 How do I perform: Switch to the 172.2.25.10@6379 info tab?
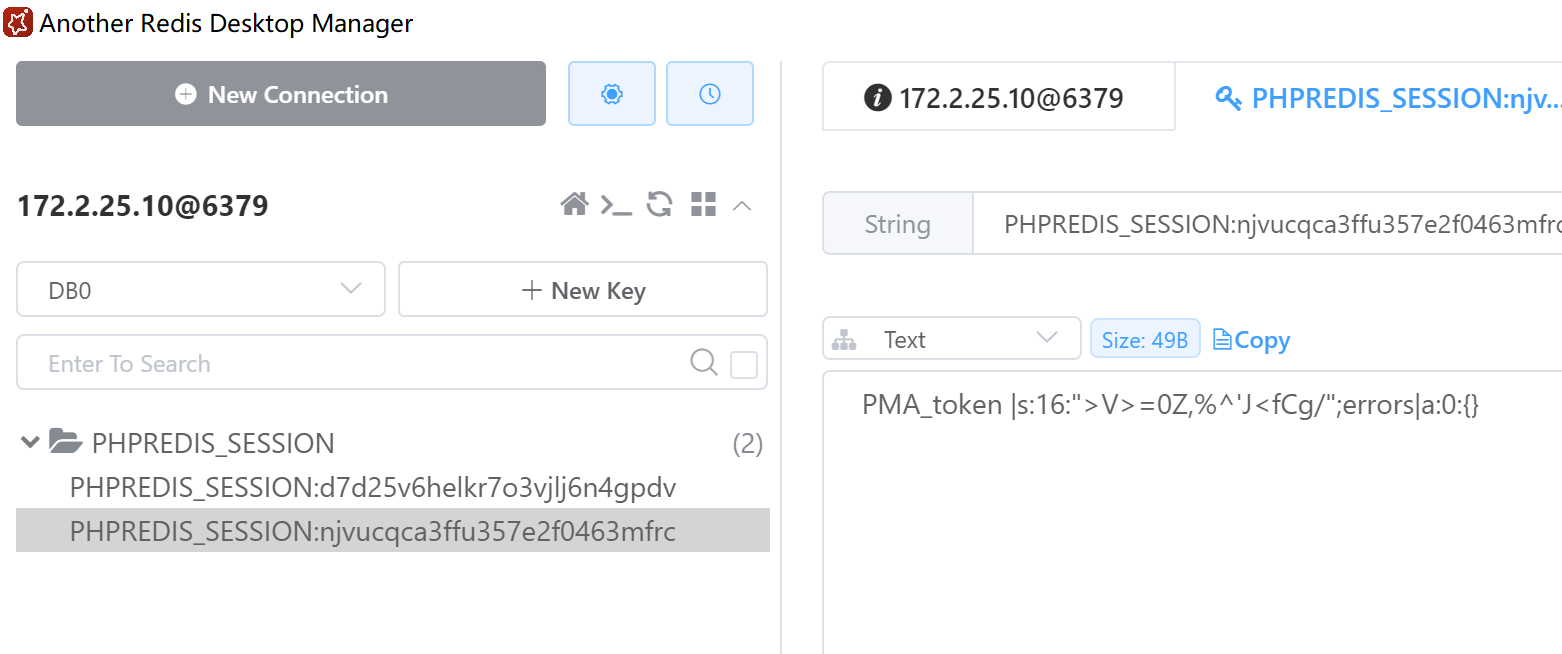pos(997,98)
